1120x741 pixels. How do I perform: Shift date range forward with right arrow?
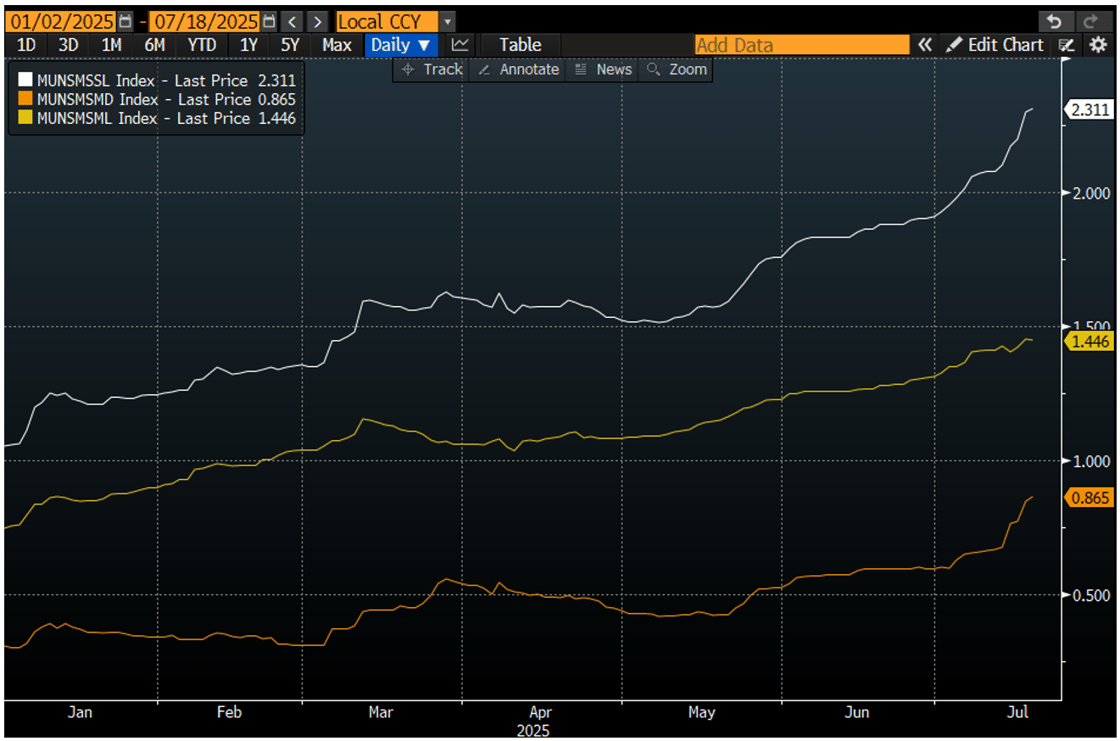pos(317,21)
